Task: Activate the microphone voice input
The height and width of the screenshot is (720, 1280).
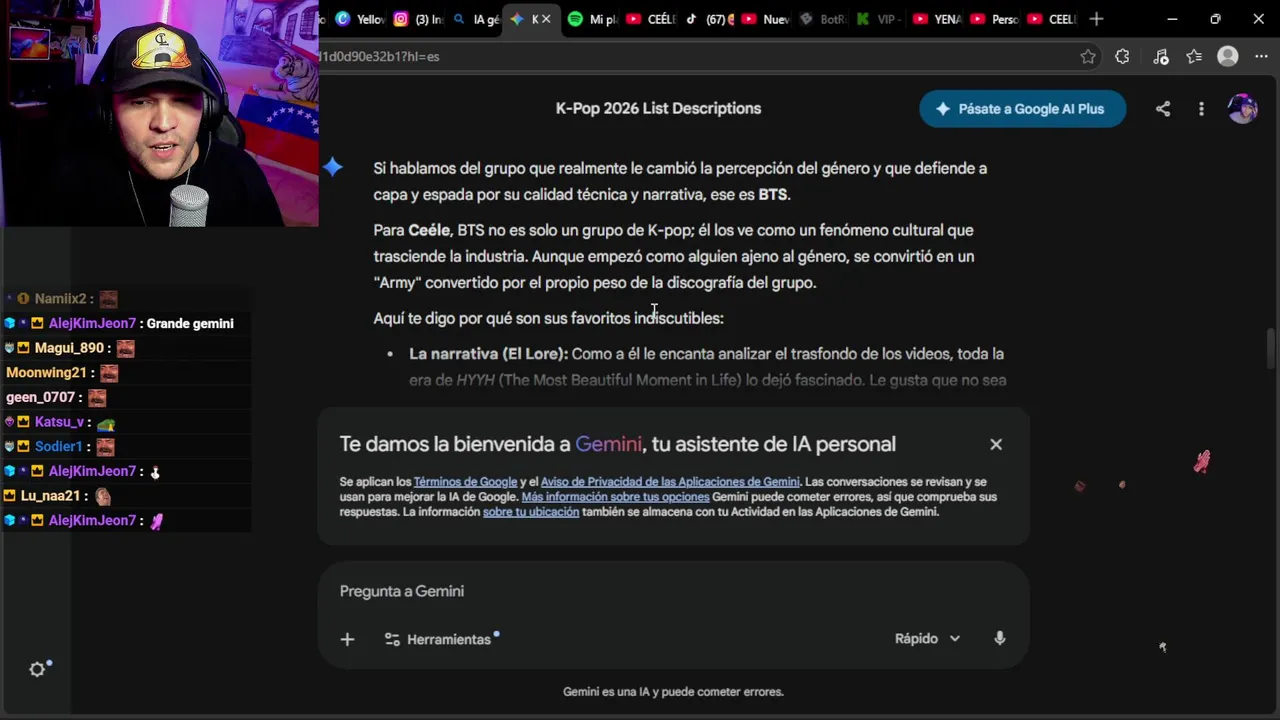Action: click(999, 639)
